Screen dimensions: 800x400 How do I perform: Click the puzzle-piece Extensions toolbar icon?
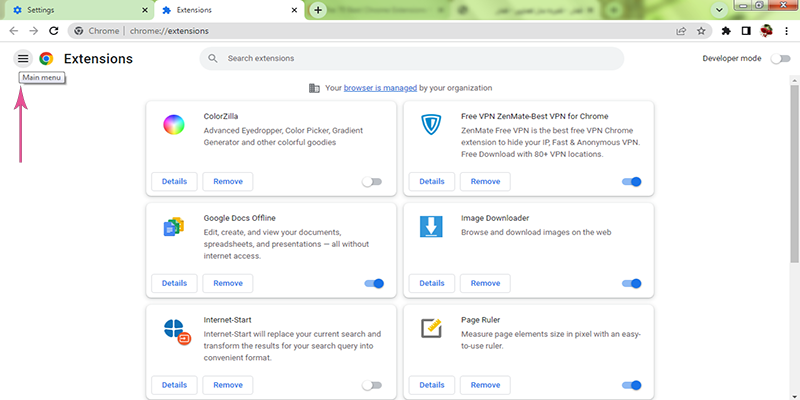[x=726, y=31]
